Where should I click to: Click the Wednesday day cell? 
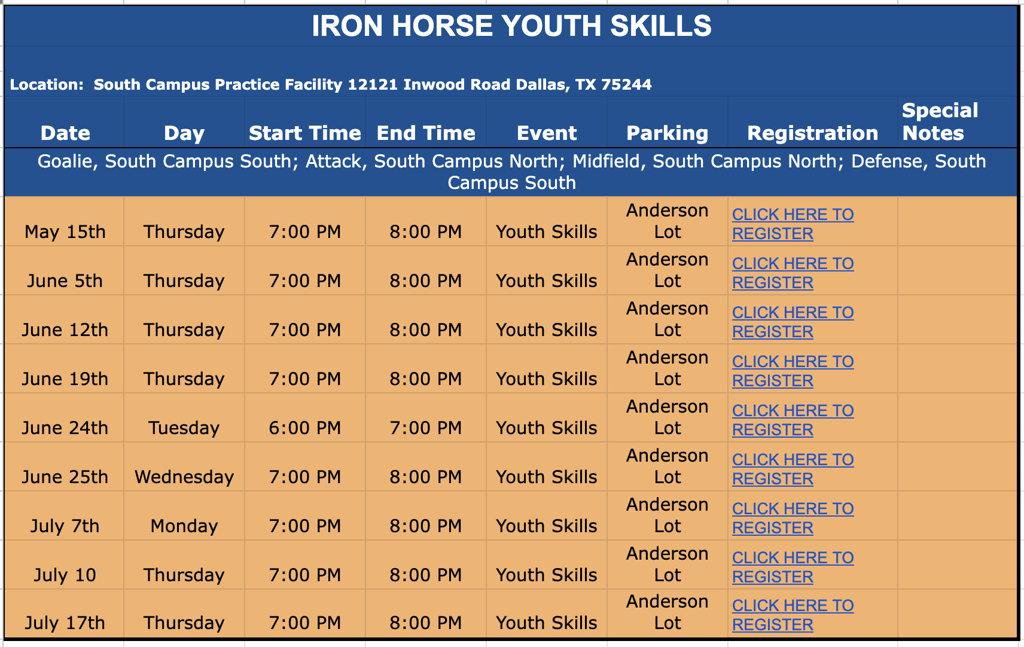(x=184, y=477)
